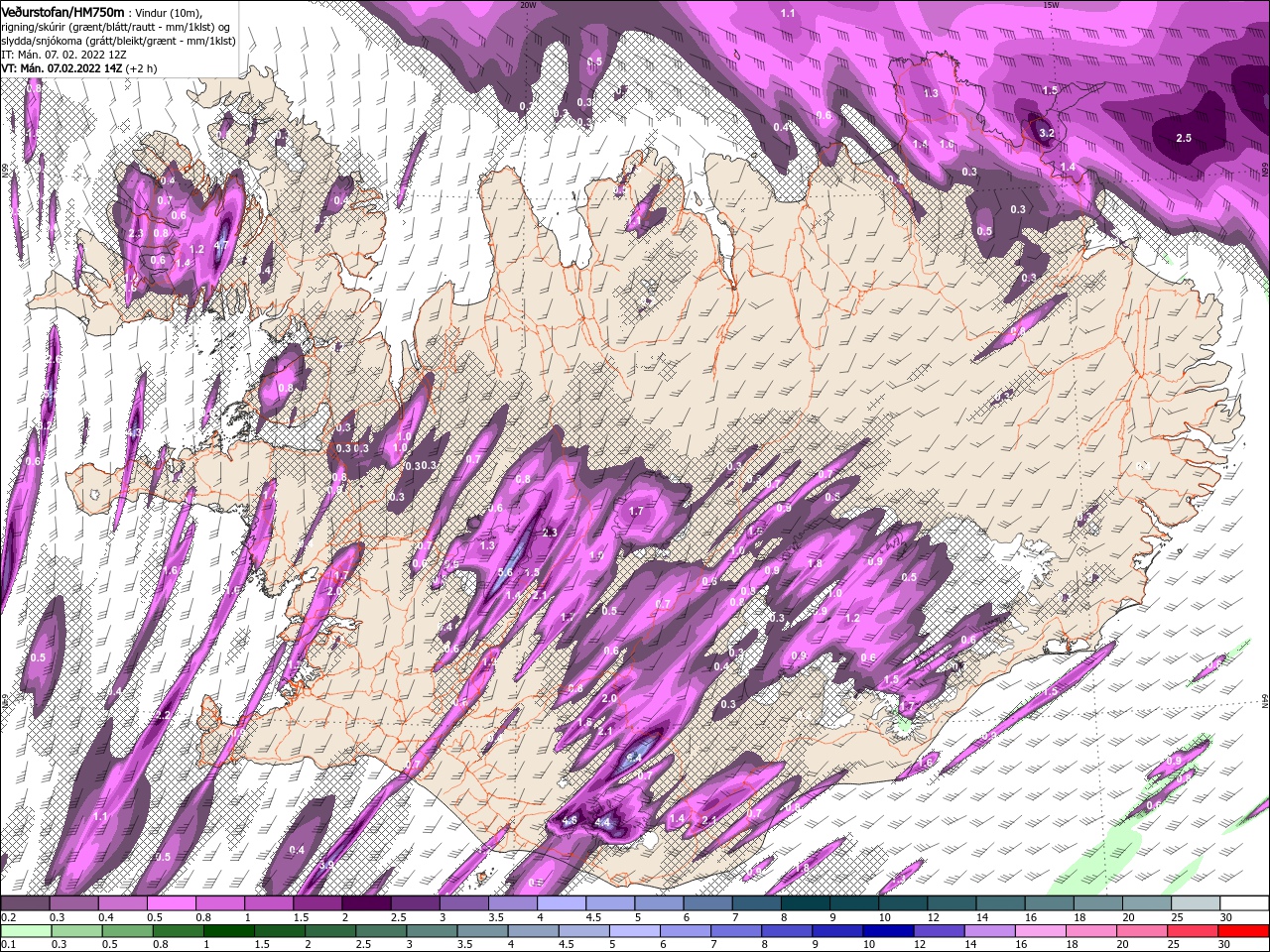Image resolution: width=1270 pixels, height=952 pixels.
Task: Click the validity time 'VT: Mán. 07.02.2022 14Z'
Action: pos(61,68)
